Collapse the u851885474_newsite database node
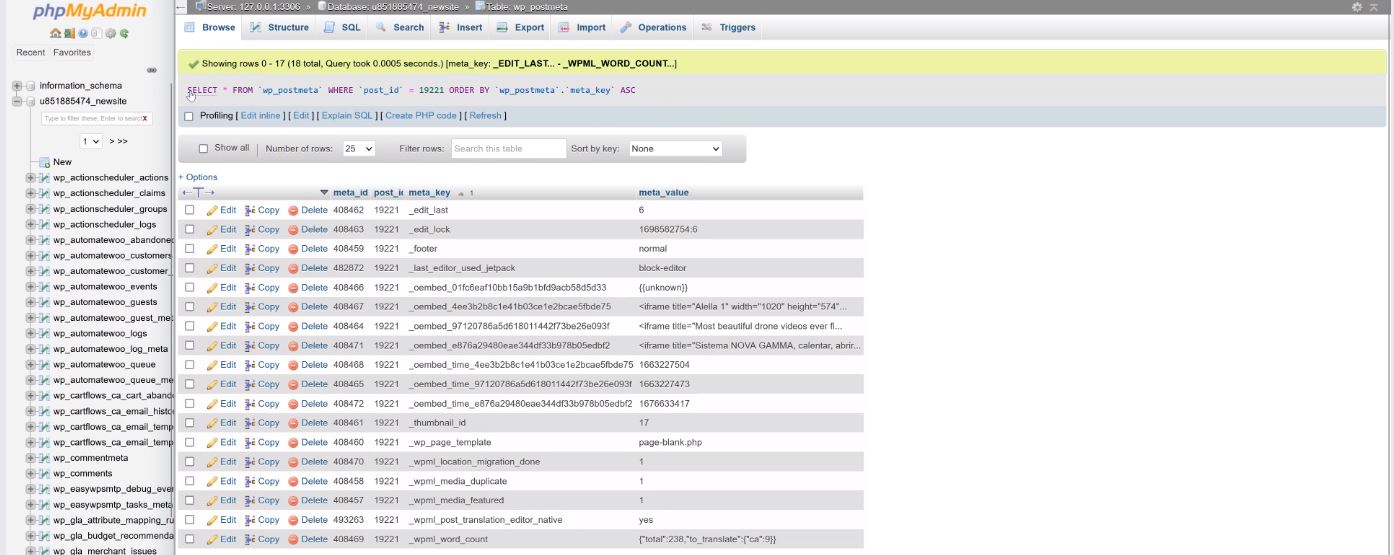The height and width of the screenshot is (555, 1394). [x=17, y=101]
